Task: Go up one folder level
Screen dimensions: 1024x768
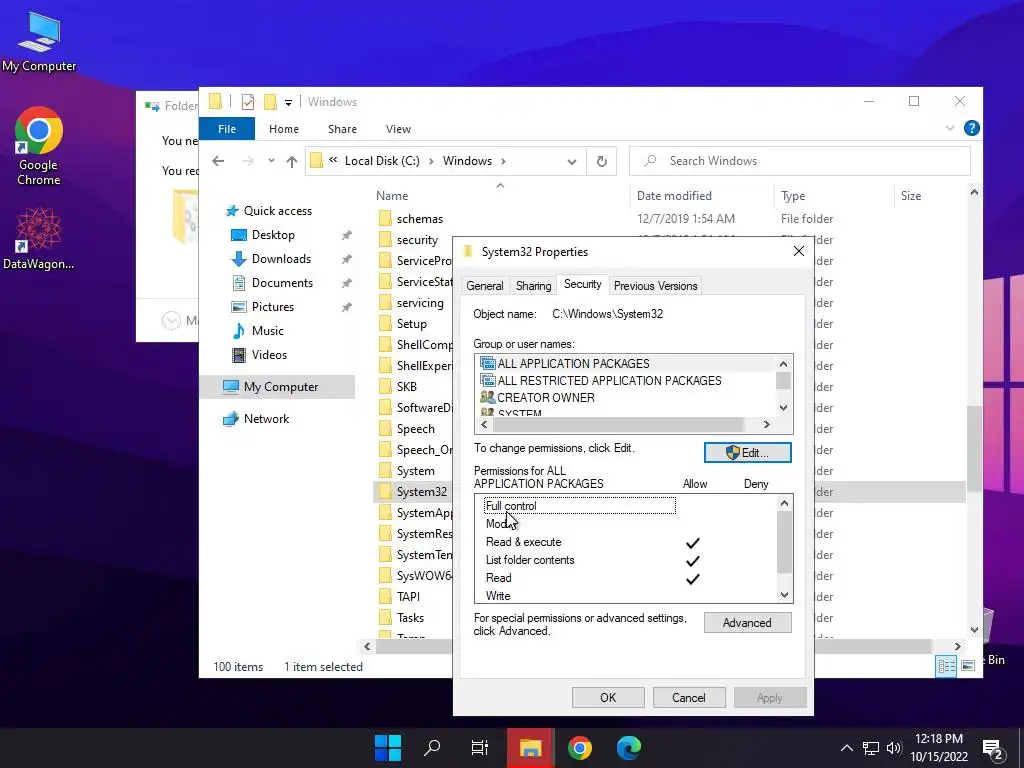Action: pyautogui.click(x=292, y=161)
